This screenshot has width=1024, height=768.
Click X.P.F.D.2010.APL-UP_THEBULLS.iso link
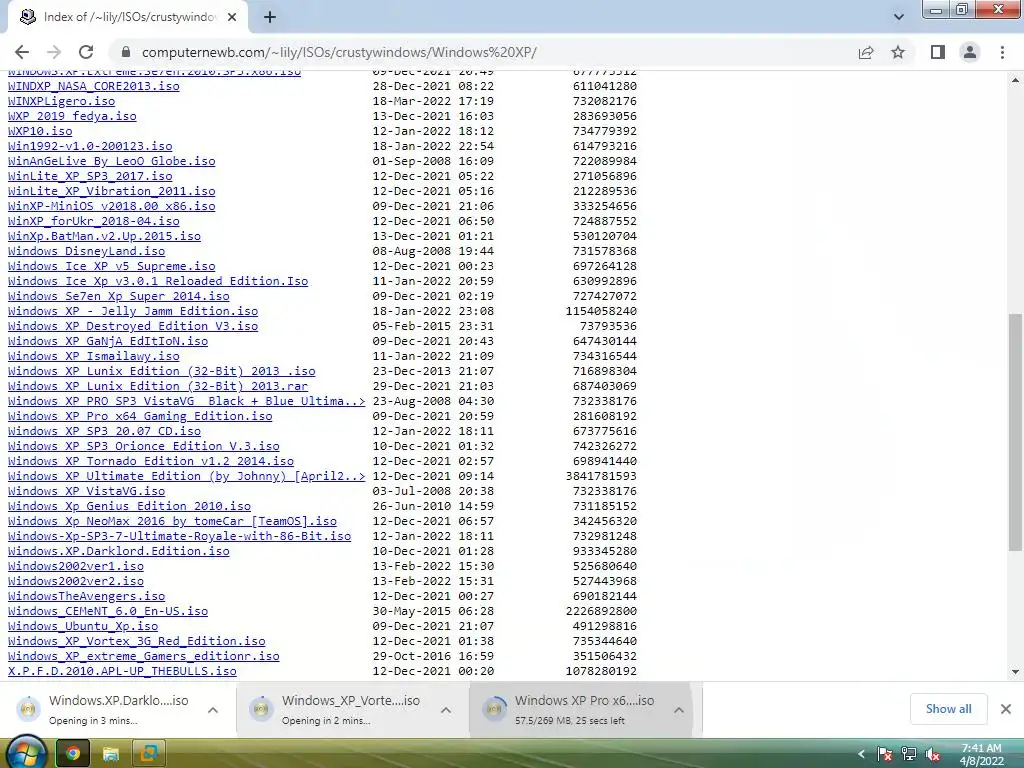pos(122,672)
